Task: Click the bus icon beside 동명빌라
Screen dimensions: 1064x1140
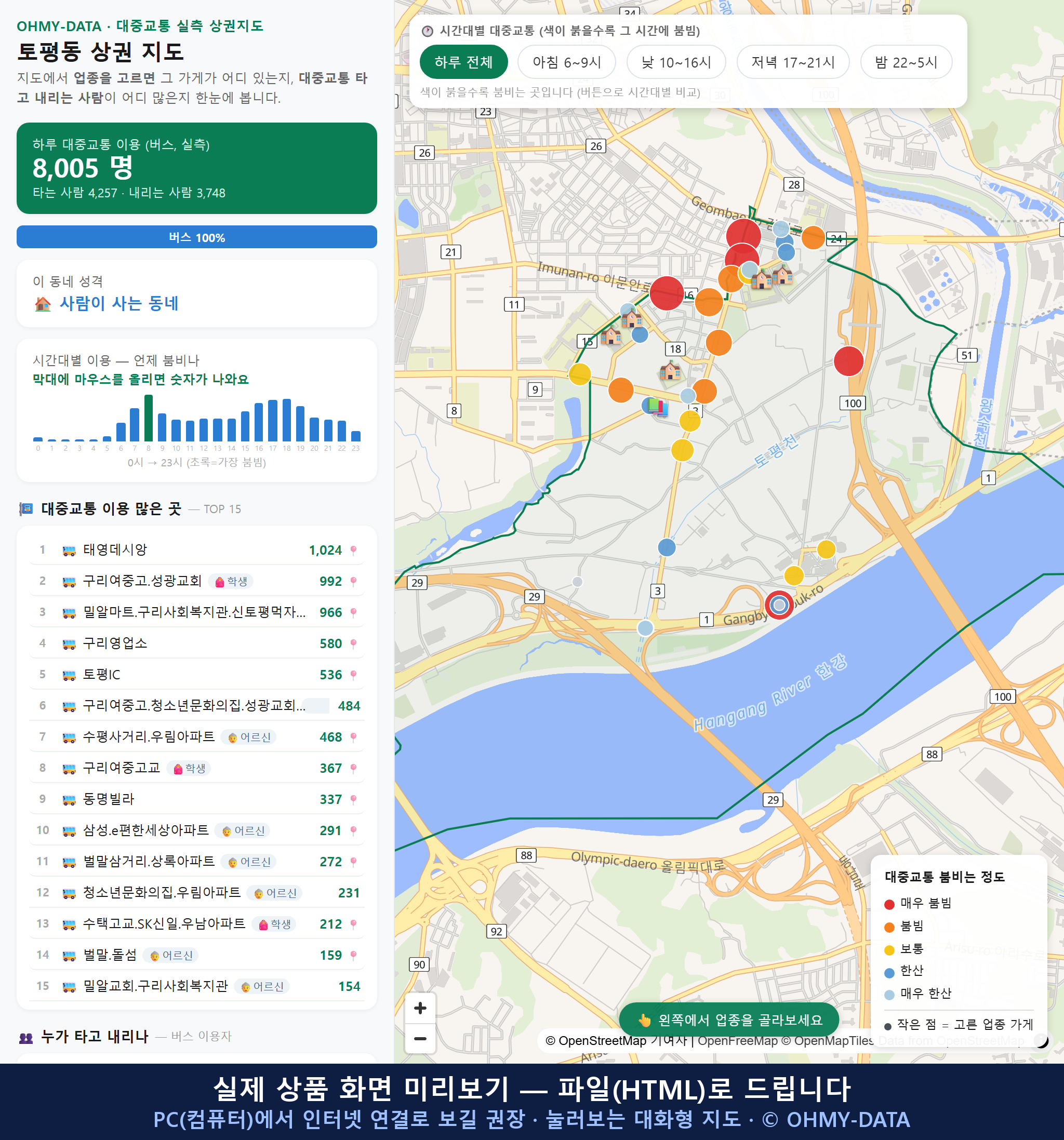Action: [69, 799]
